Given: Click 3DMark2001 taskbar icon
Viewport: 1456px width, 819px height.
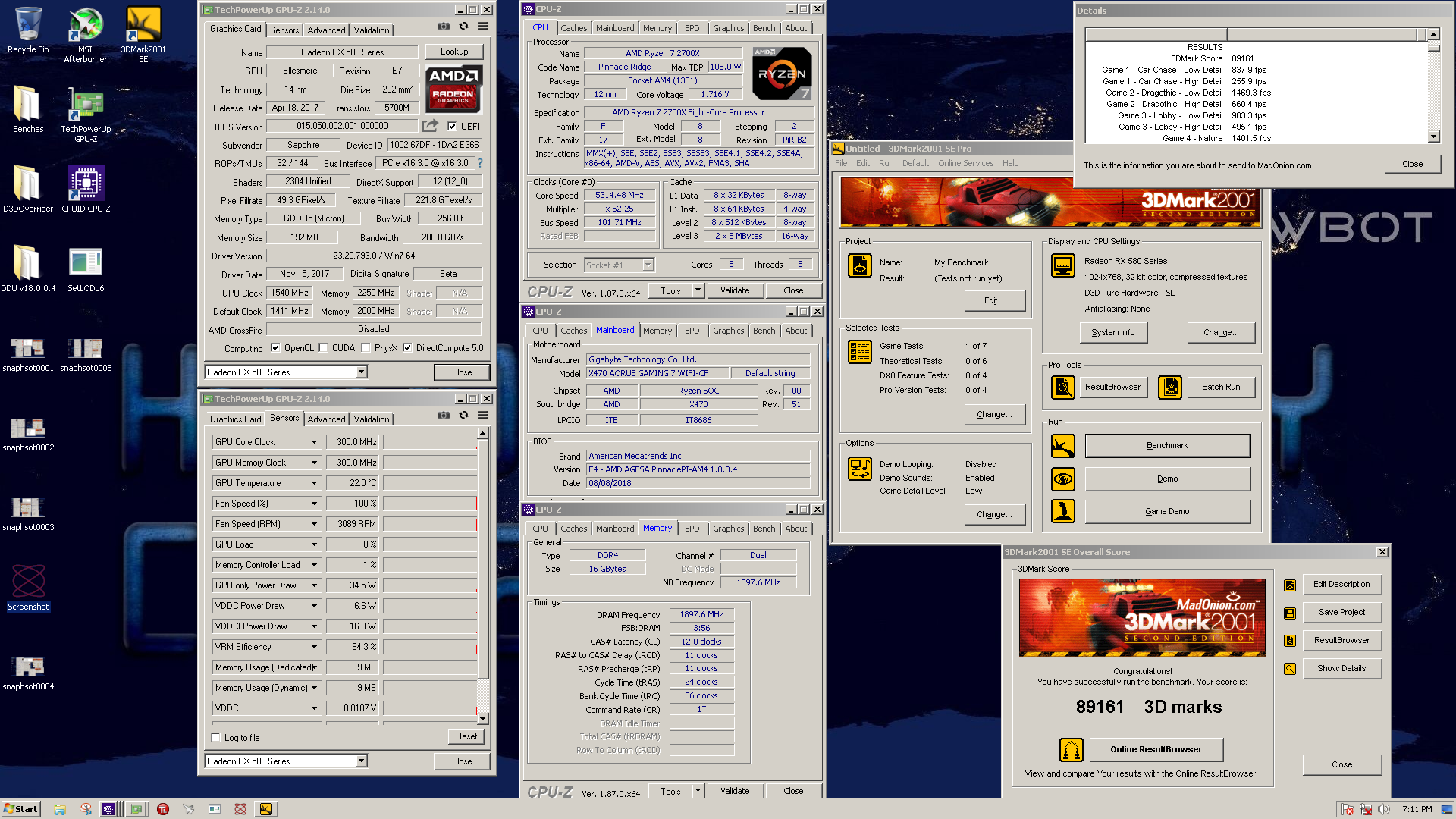Looking at the screenshot, I should pos(266,809).
